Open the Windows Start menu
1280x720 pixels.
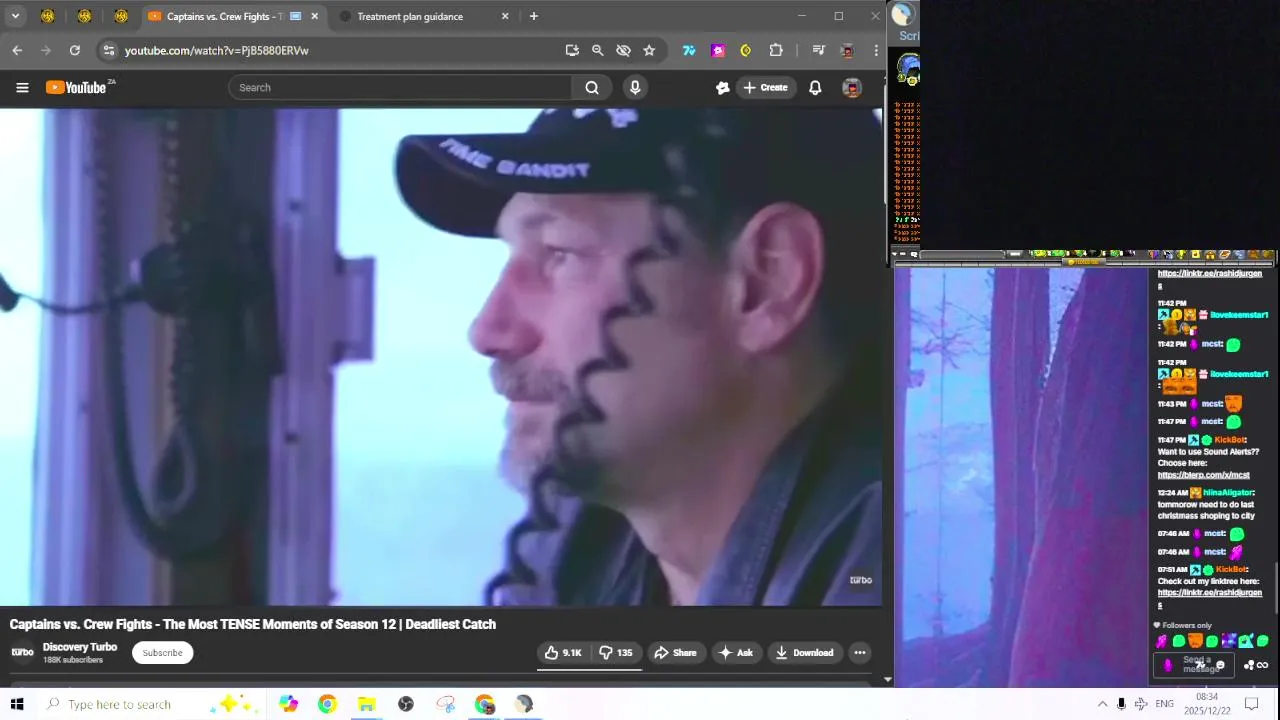tap(17, 704)
